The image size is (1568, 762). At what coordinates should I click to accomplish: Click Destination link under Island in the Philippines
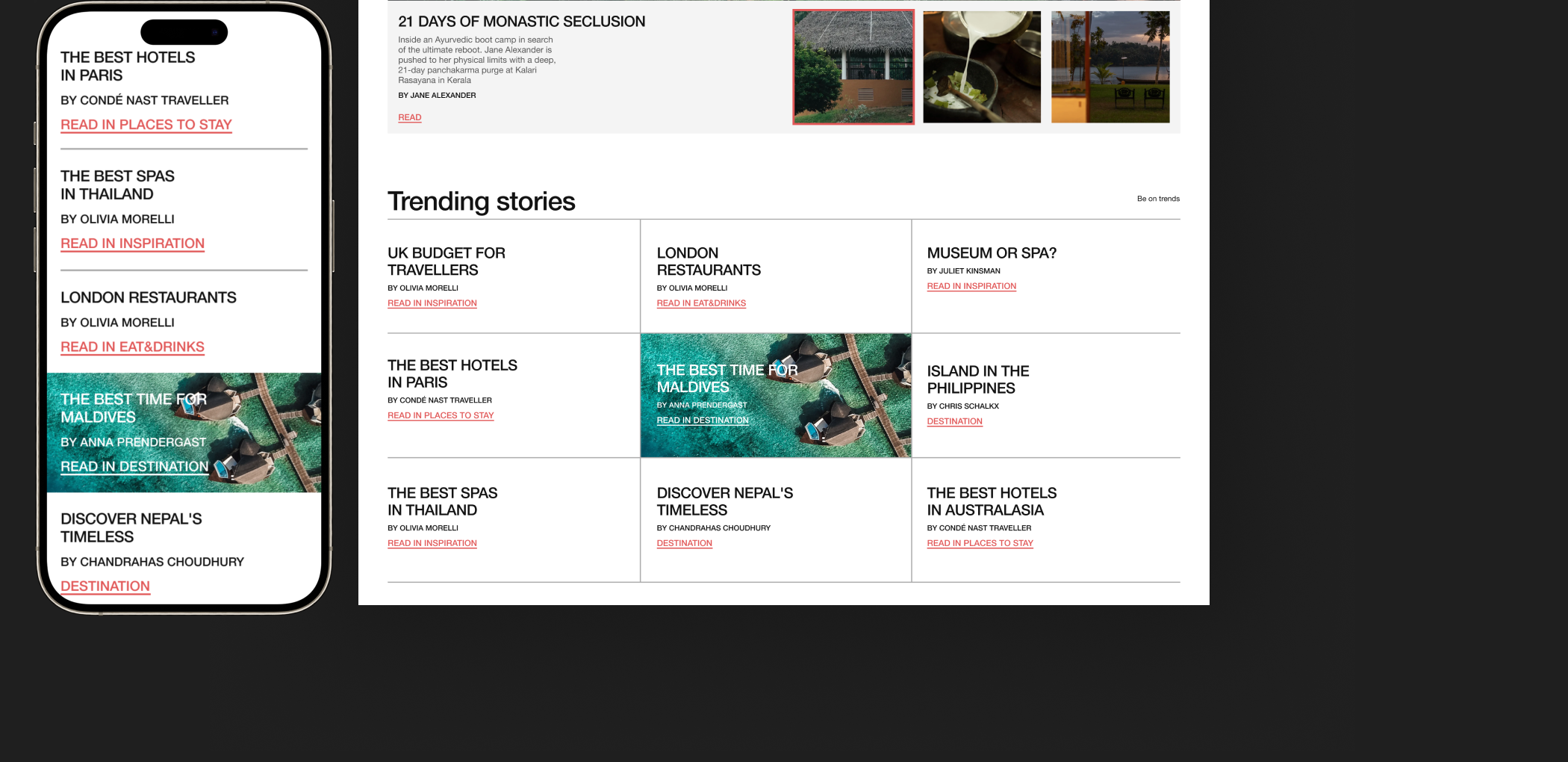[954, 421]
